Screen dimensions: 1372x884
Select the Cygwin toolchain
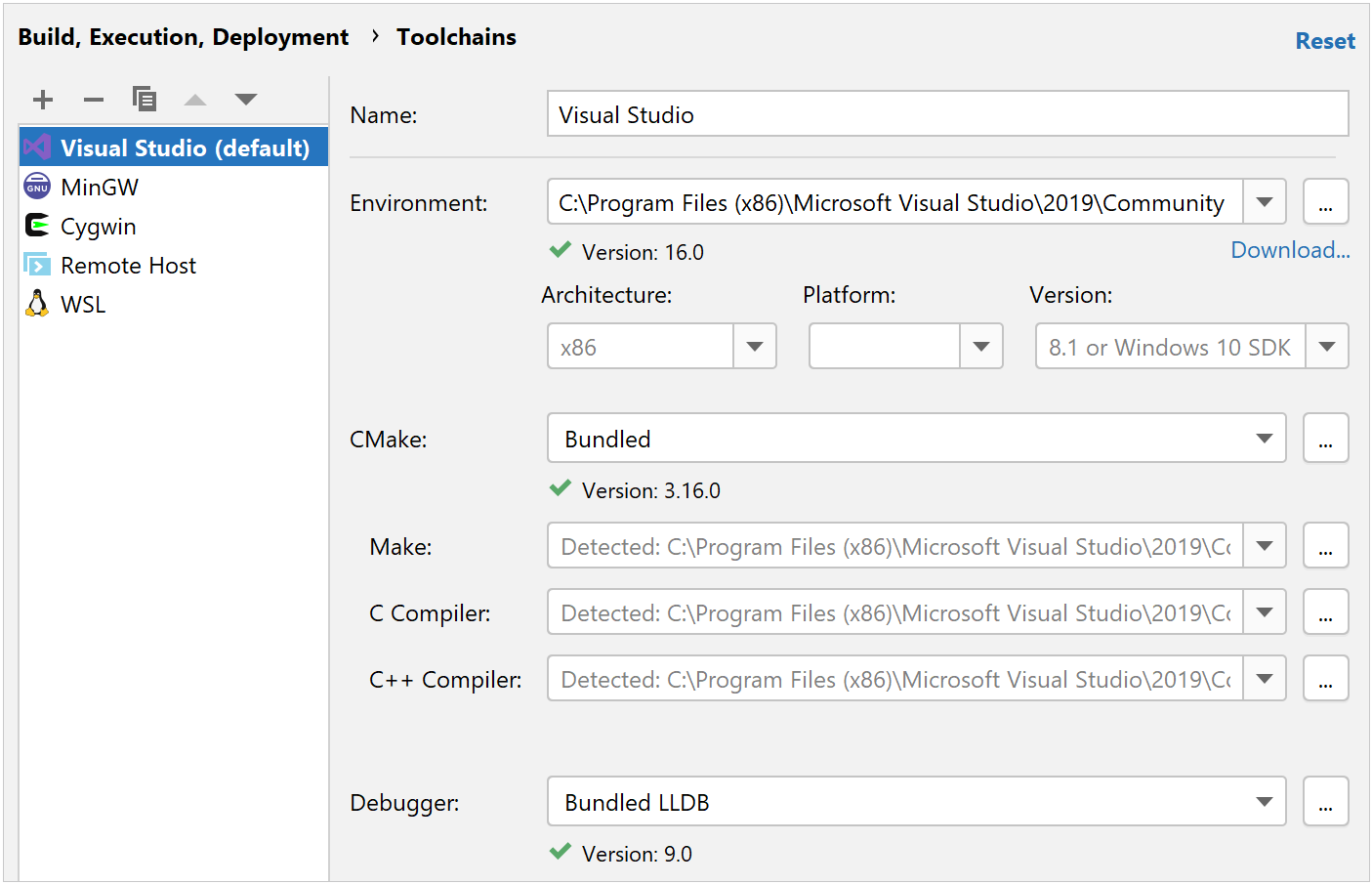[x=174, y=226]
